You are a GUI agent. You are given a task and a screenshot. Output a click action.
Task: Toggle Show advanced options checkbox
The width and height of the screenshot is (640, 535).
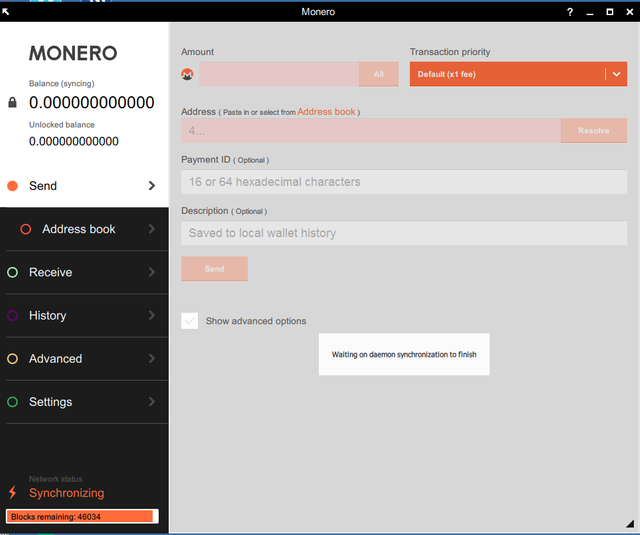[190, 321]
